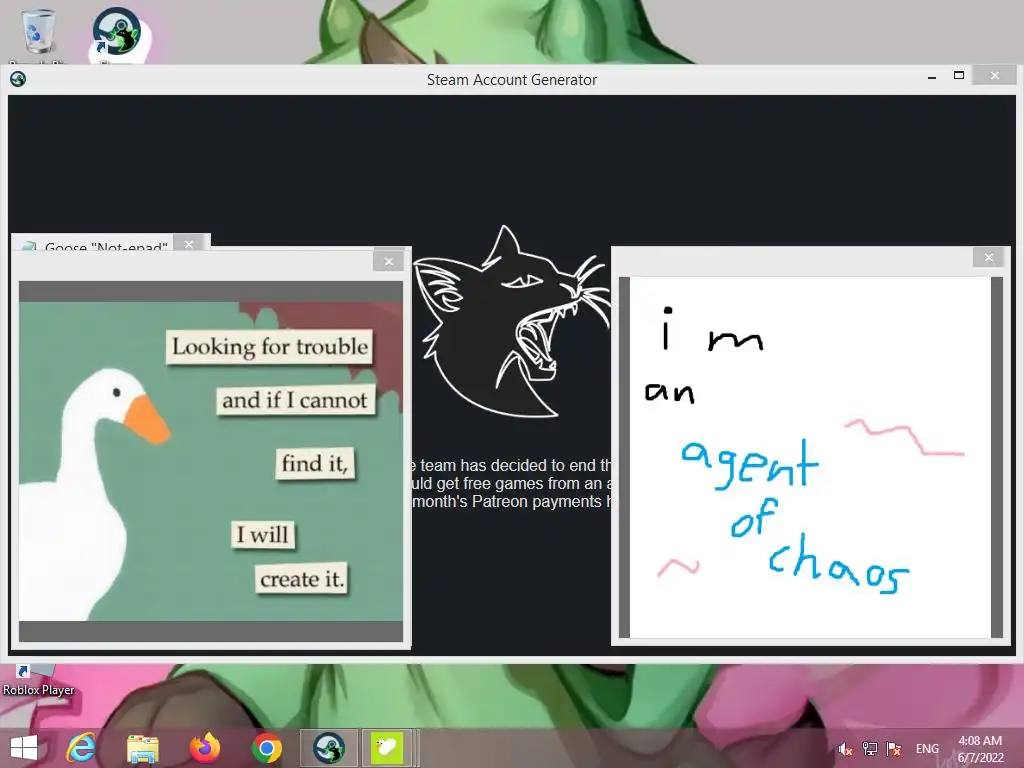Close the Steam Account Generator window
The width and height of the screenshot is (1024, 768).
994,76
